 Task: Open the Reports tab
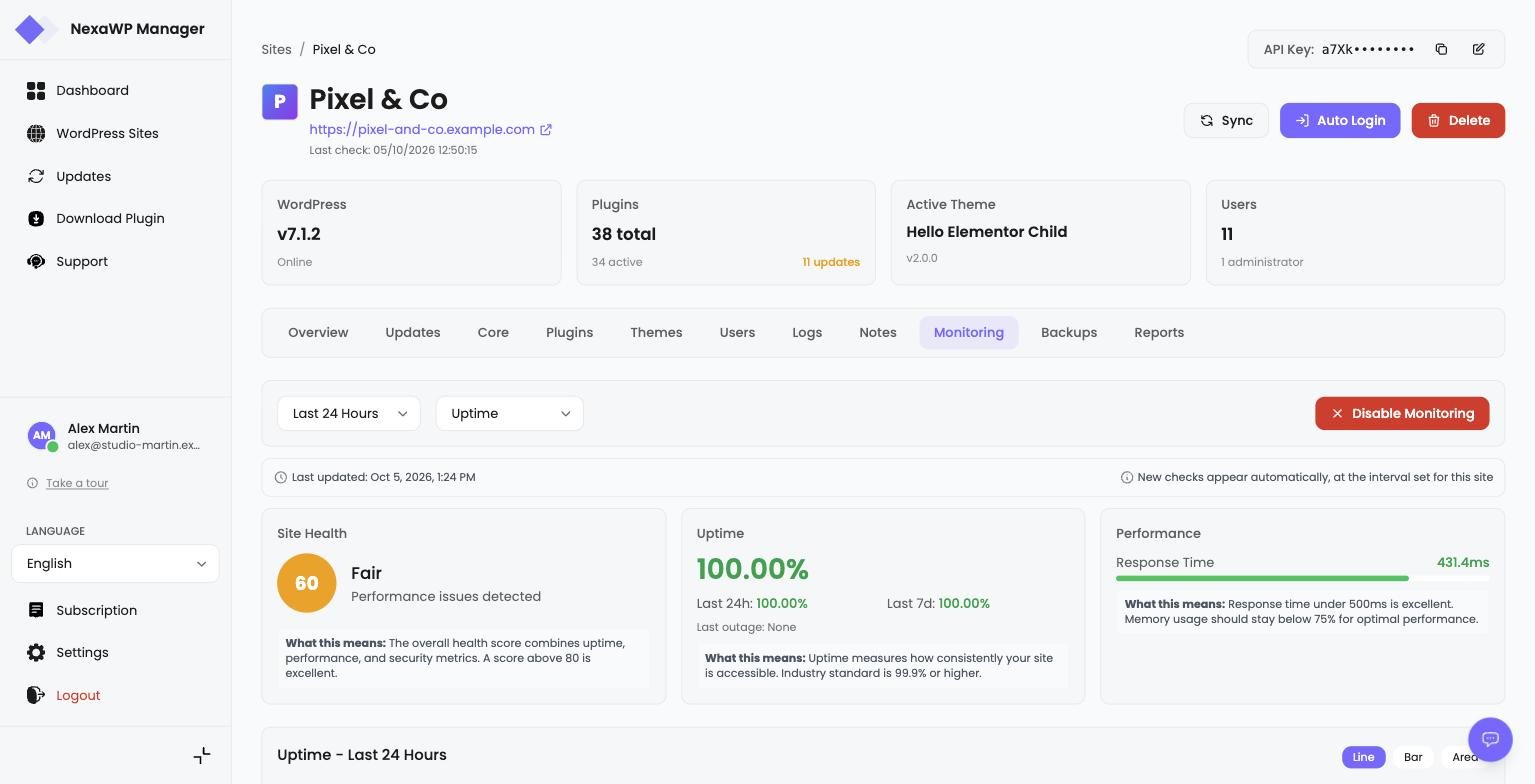click(x=1159, y=333)
